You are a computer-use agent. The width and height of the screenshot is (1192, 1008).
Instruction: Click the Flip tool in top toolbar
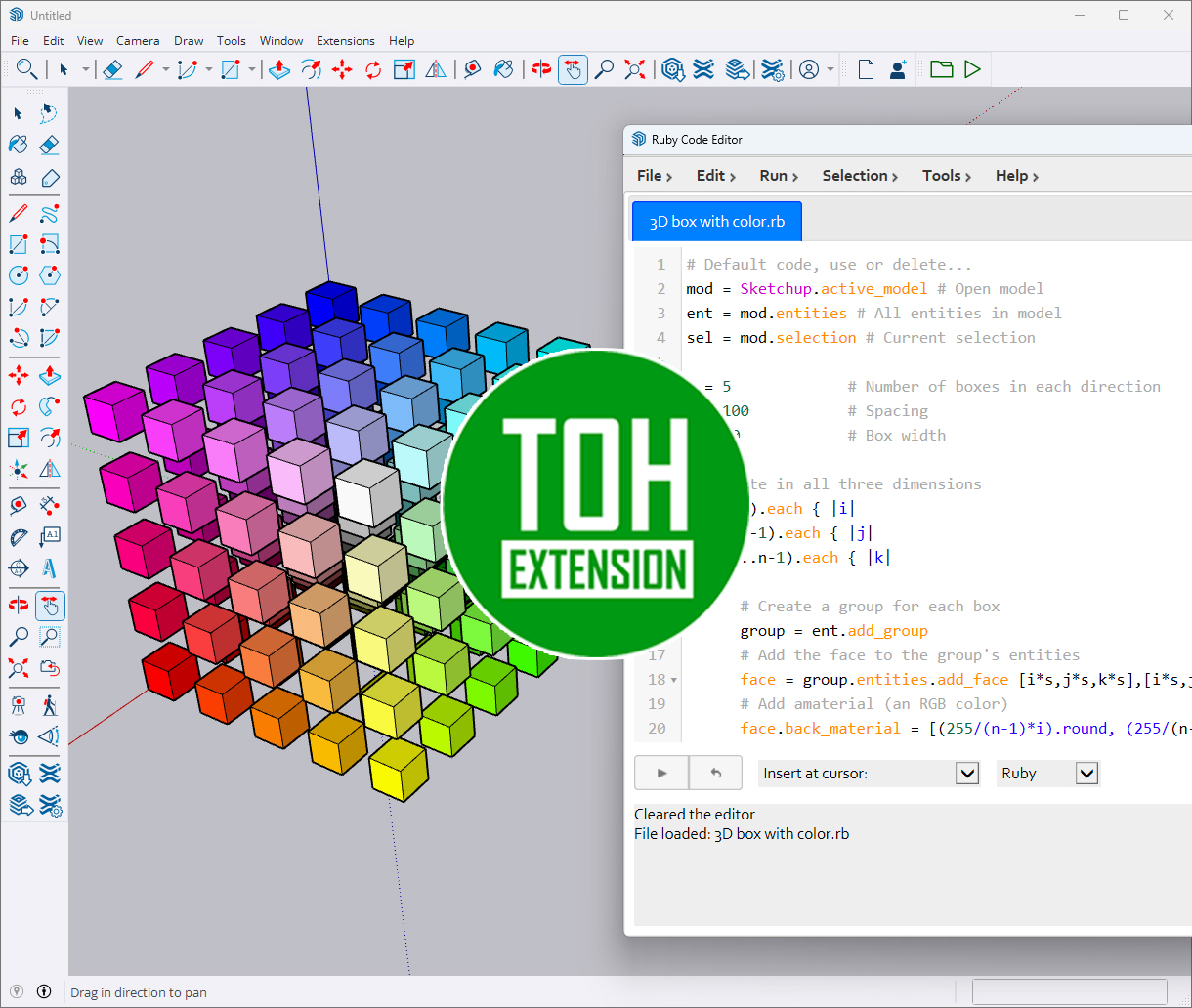pos(436,69)
